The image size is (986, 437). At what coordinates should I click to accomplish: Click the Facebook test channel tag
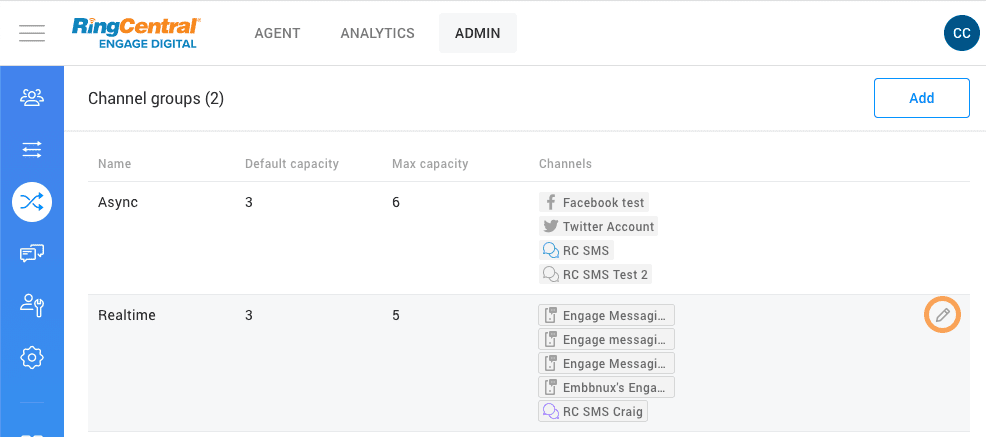pyautogui.click(x=595, y=202)
